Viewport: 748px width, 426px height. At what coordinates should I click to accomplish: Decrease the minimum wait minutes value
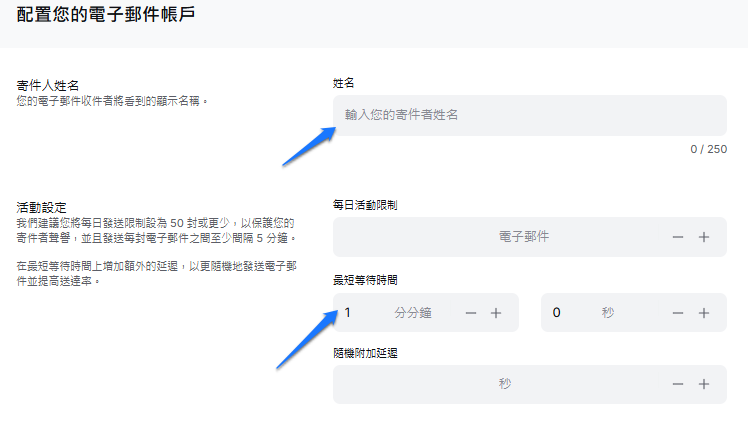pyautogui.click(x=471, y=313)
